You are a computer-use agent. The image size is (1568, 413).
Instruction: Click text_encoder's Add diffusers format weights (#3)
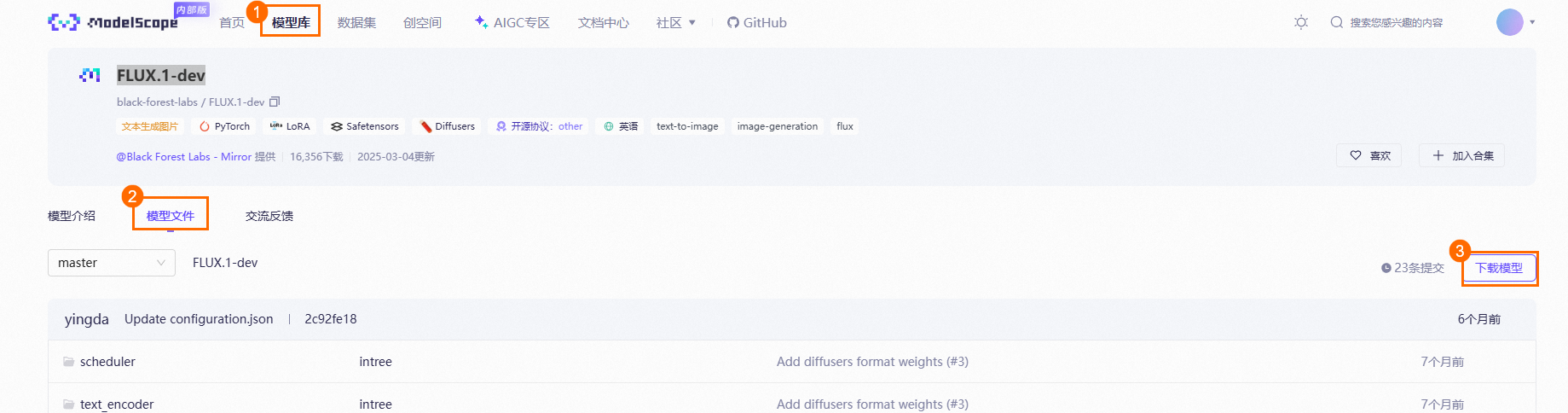click(872, 404)
